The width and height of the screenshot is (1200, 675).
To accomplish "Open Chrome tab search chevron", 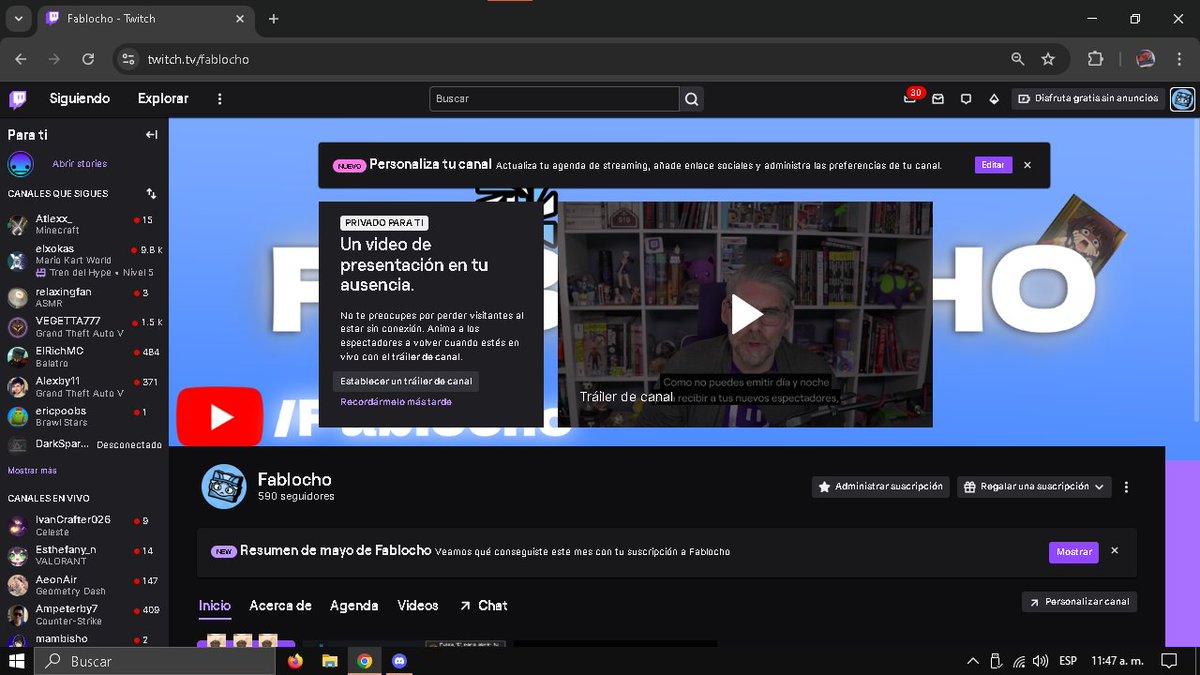I will coord(18,18).
